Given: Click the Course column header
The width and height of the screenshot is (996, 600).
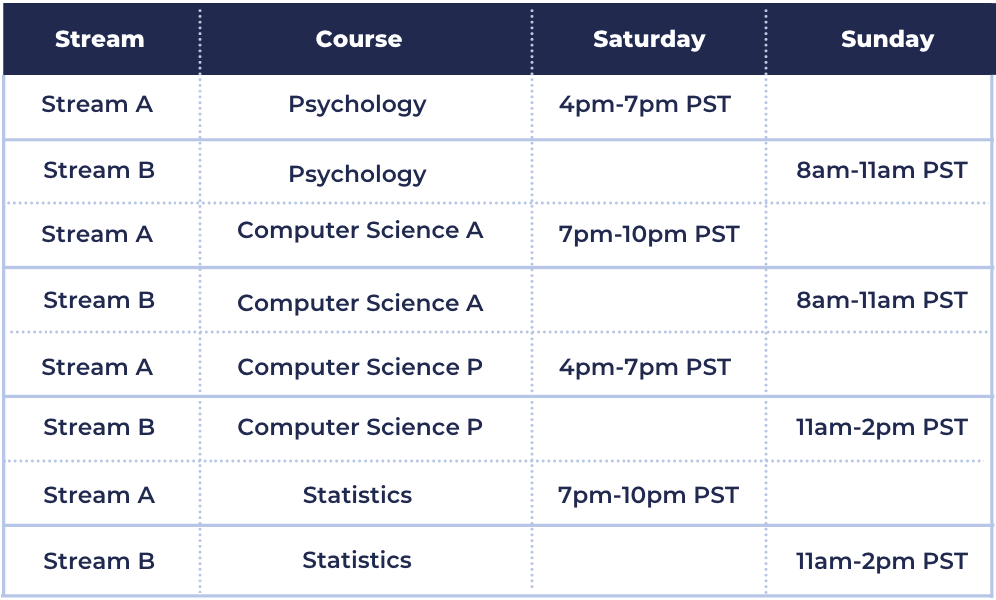Looking at the screenshot, I should (359, 39).
